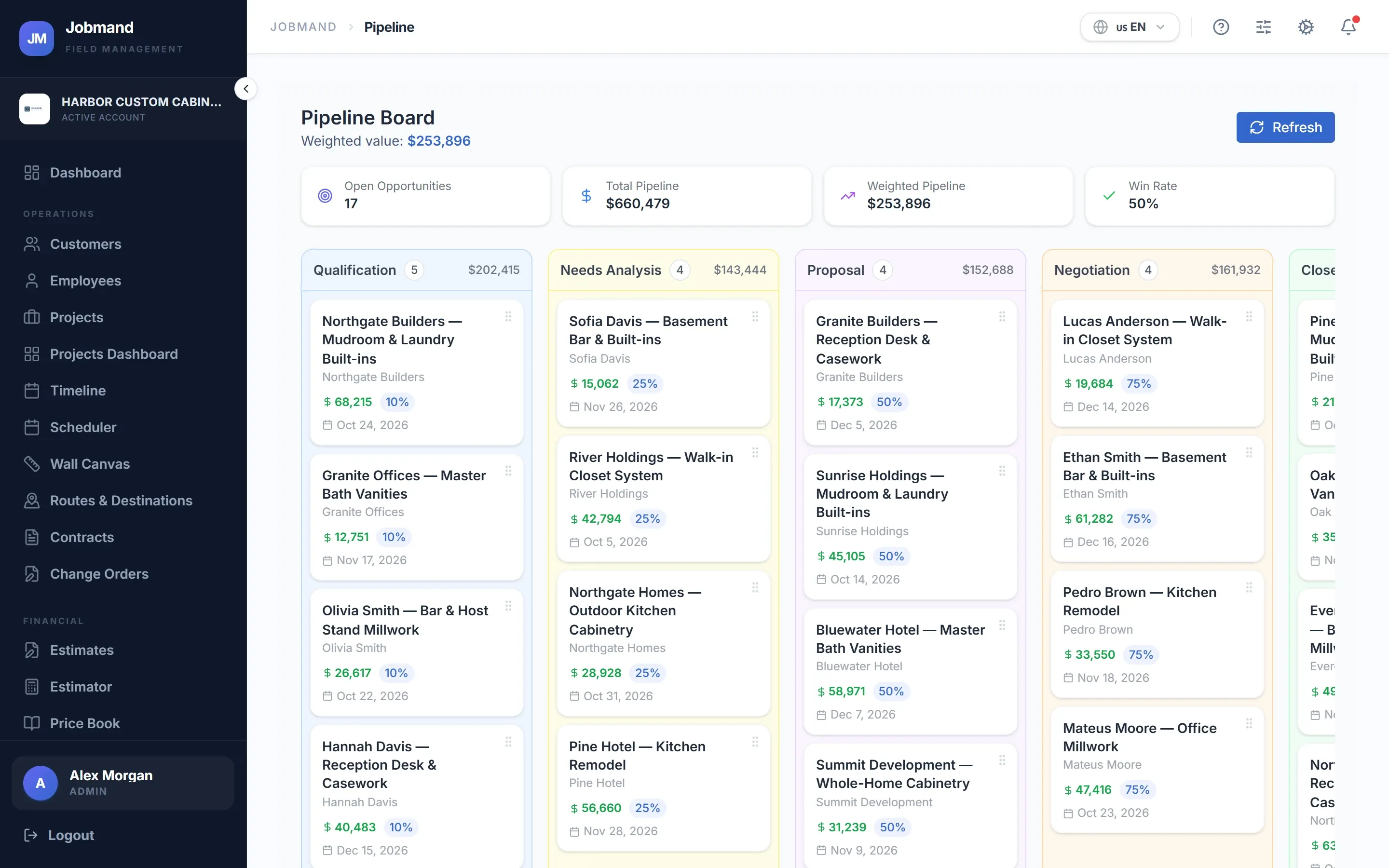Viewport: 1389px width, 868px height.
Task: Click the Weighted value $253,896 text
Action: 386,141
